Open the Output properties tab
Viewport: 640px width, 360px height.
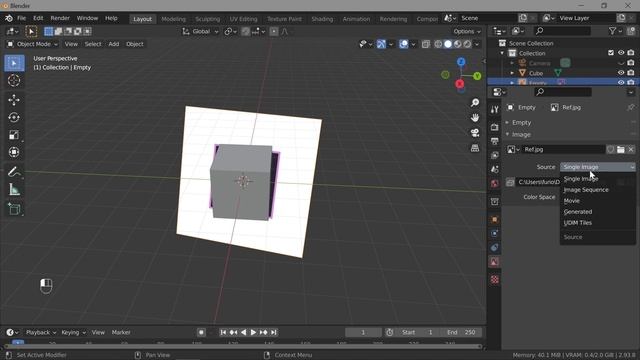click(x=495, y=141)
